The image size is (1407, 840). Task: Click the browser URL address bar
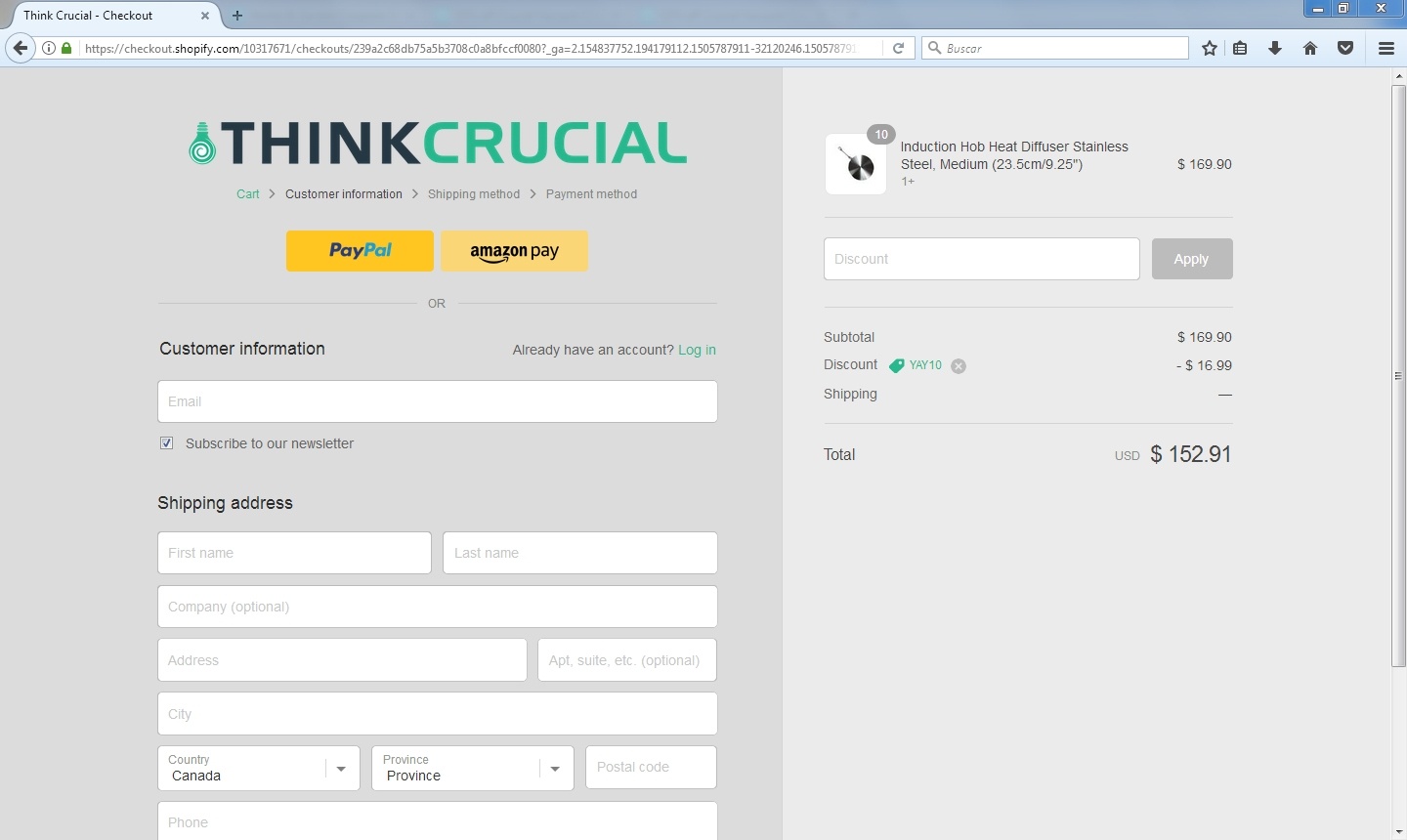click(469, 48)
